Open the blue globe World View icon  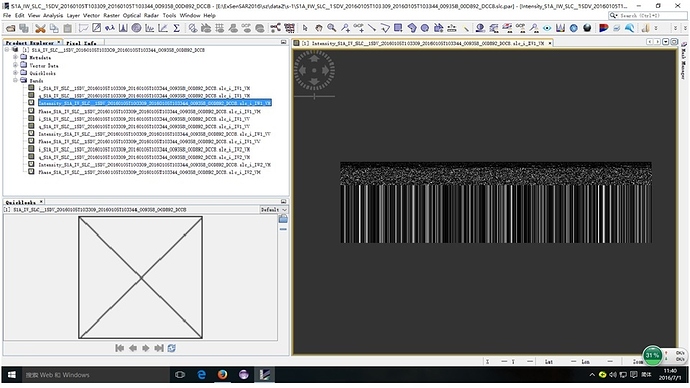pyautogui.click(x=574, y=28)
